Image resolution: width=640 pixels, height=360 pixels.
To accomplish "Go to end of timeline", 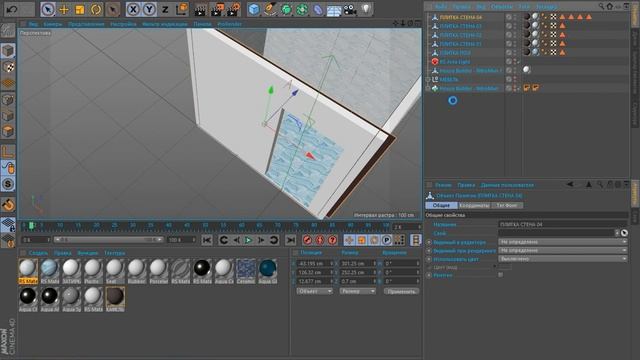I will tap(290, 240).
